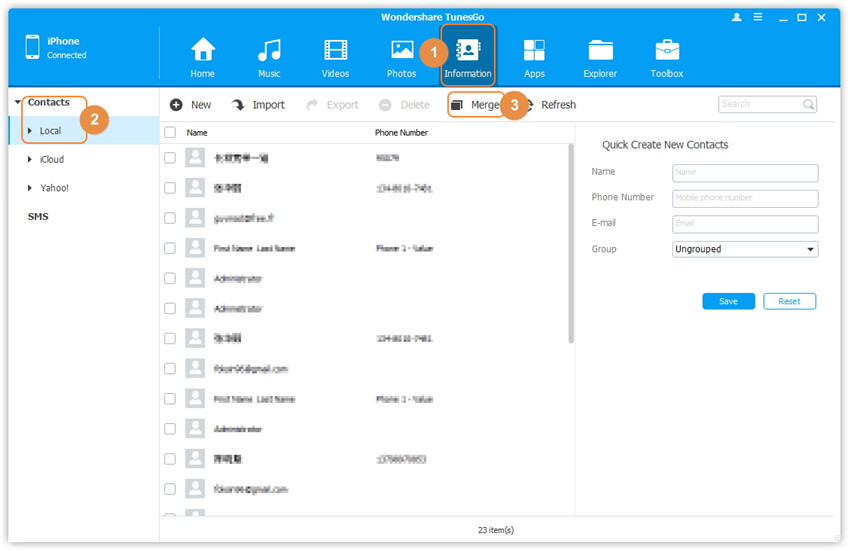Switch to the Information tab
Image resolution: width=850 pixels, height=551 pixels.
[468, 55]
